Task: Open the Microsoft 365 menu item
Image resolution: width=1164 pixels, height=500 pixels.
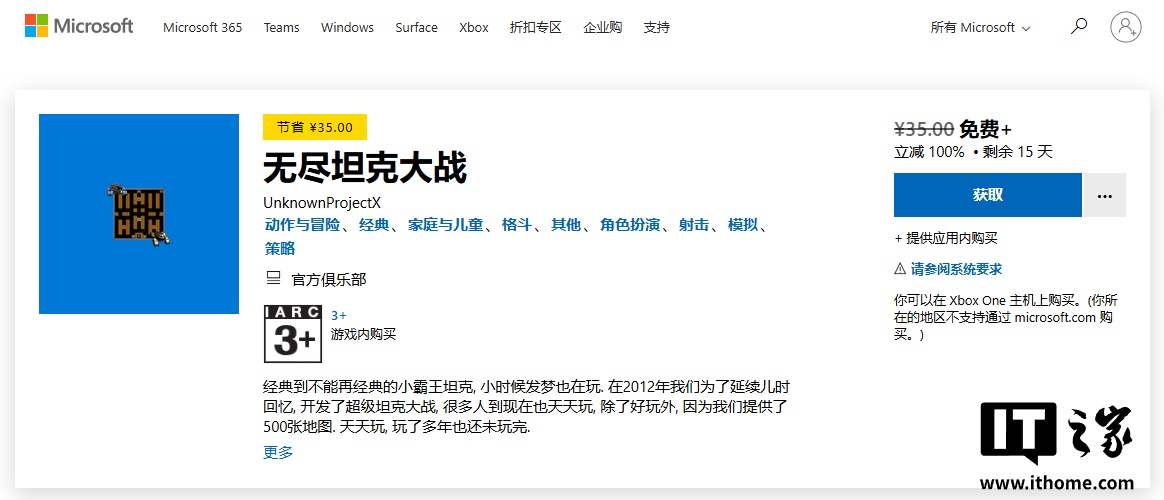Action: pyautogui.click(x=203, y=27)
